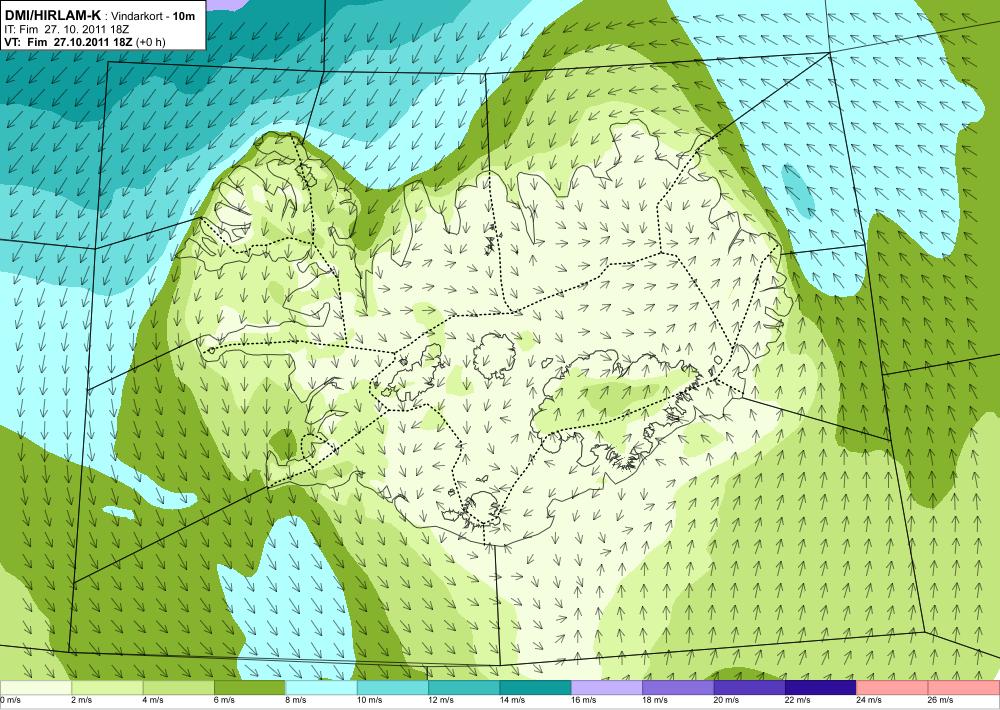The image size is (1000, 710).
Task: Click the '26 m/s' legend label
Action: (x=941, y=700)
